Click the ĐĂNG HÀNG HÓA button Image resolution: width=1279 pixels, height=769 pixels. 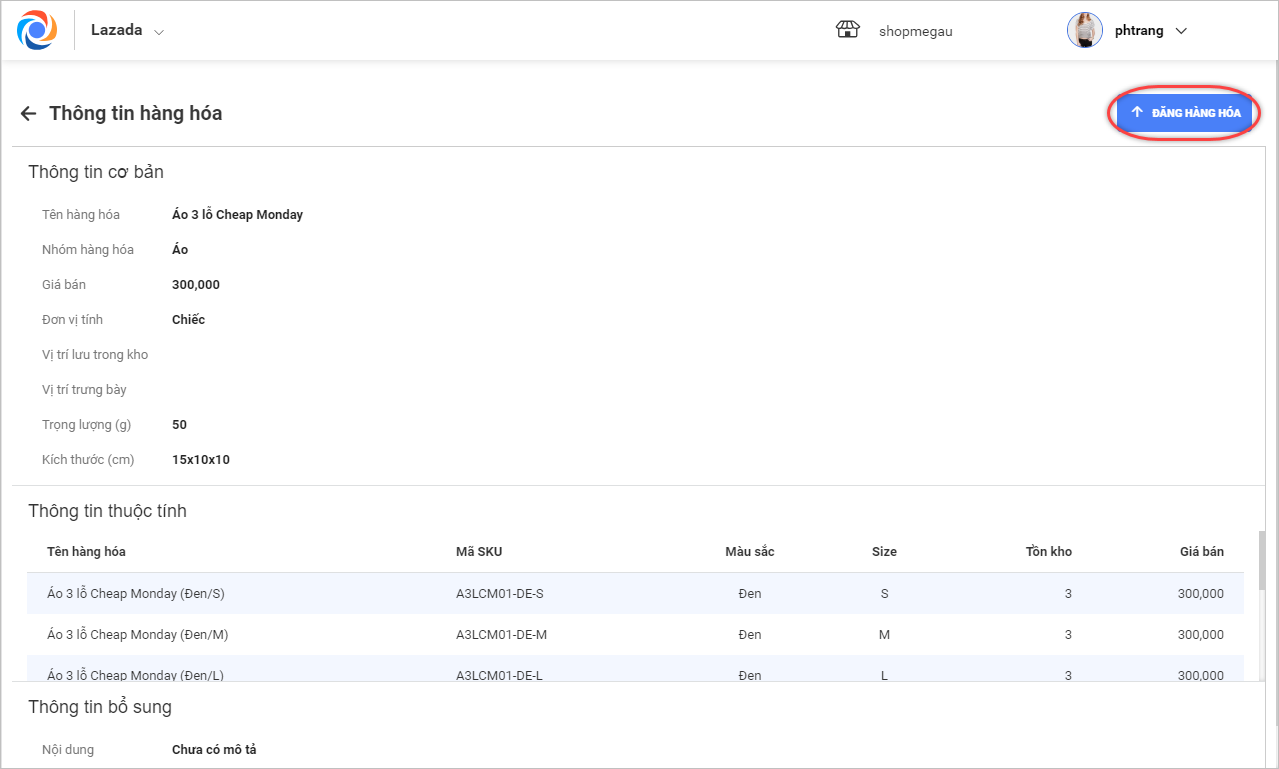coord(1185,113)
